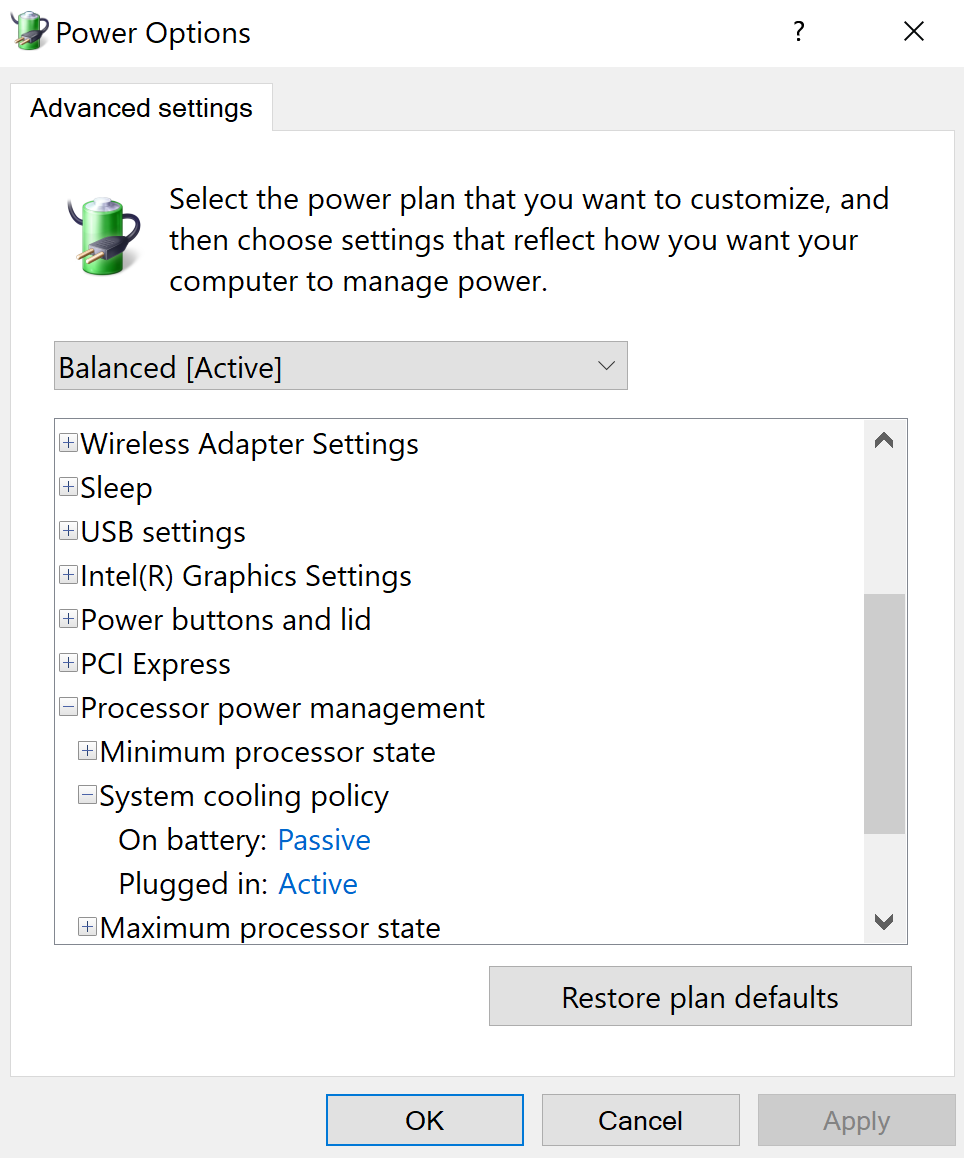Collapse System cooling policy node
The height and width of the screenshot is (1158, 964).
click(x=88, y=795)
